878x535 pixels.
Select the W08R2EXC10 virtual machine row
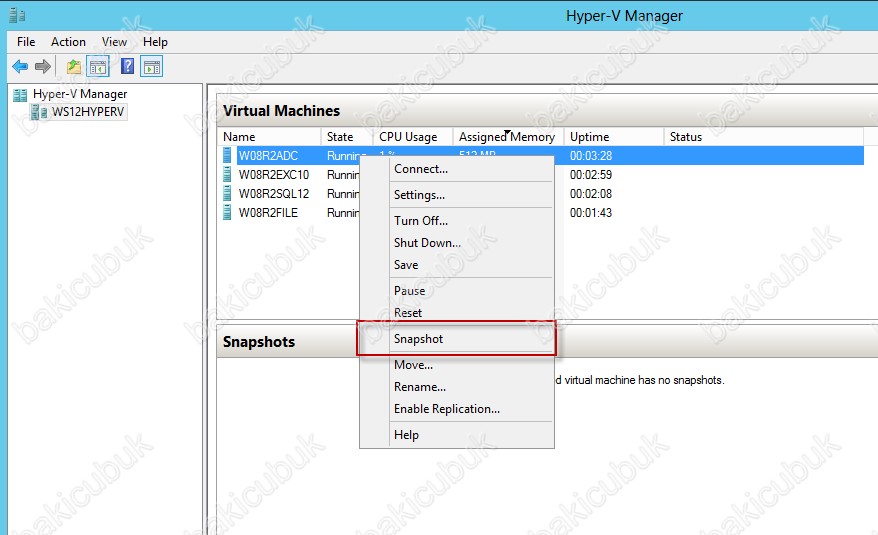click(541, 174)
